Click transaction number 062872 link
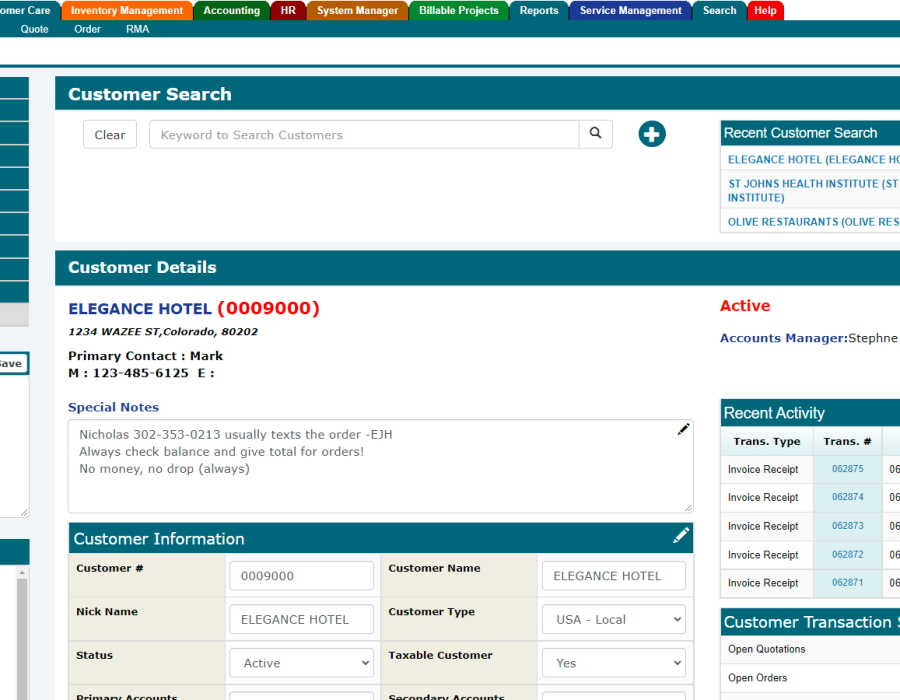The height and width of the screenshot is (700, 900). point(847,555)
